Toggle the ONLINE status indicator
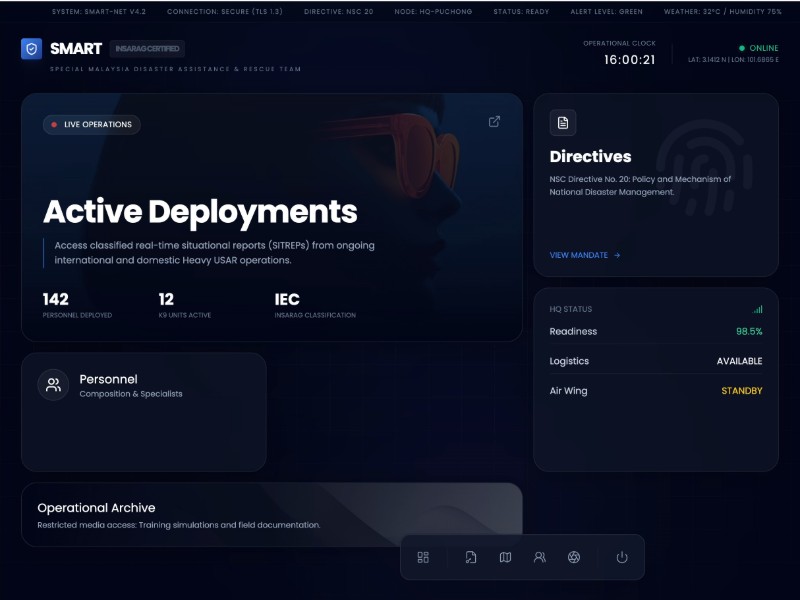The width and height of the screenshot is (800, 600). click(x=760, y=47)
